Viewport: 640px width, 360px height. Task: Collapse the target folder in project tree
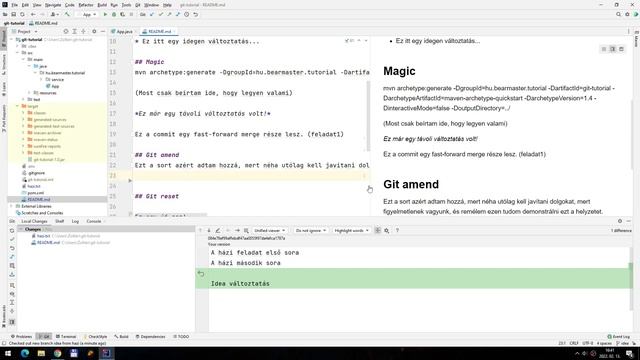tap(18, 106)
